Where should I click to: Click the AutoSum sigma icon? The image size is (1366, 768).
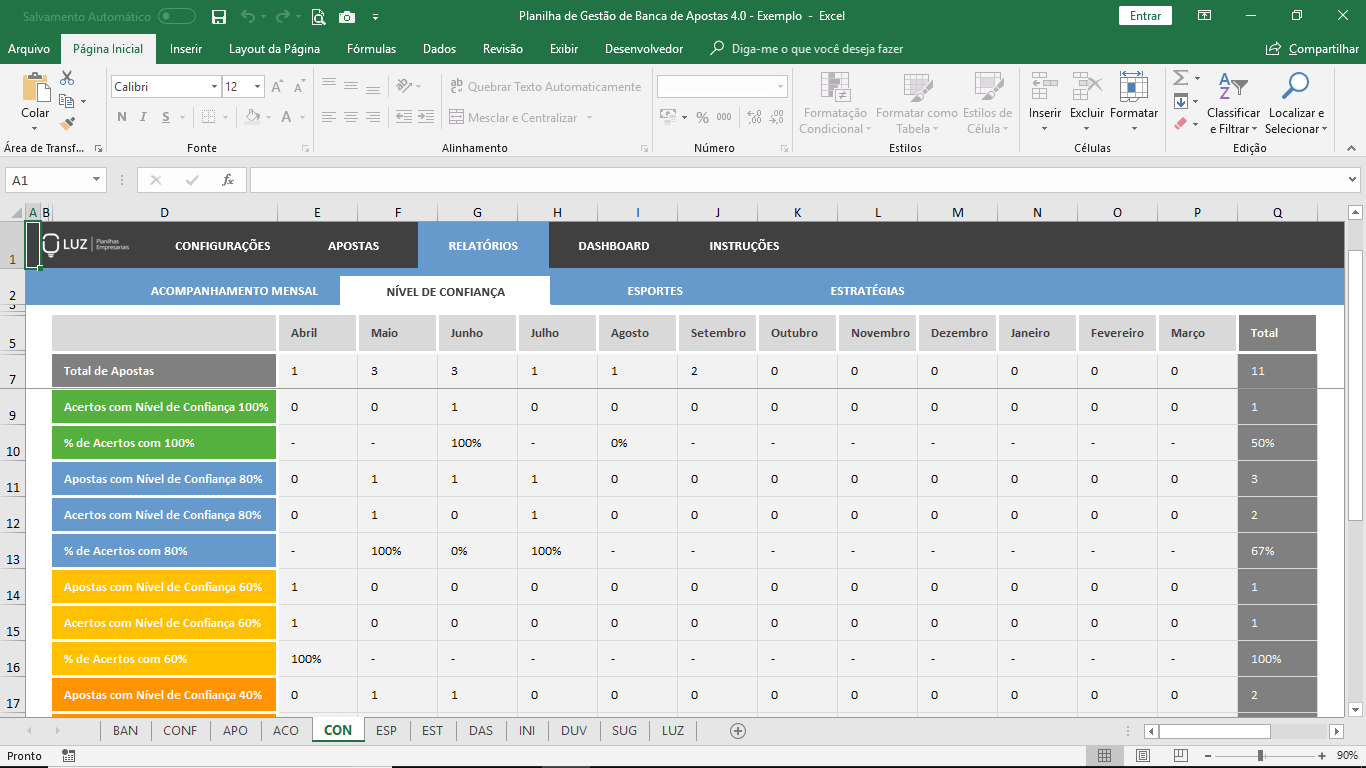(1180, 78)
